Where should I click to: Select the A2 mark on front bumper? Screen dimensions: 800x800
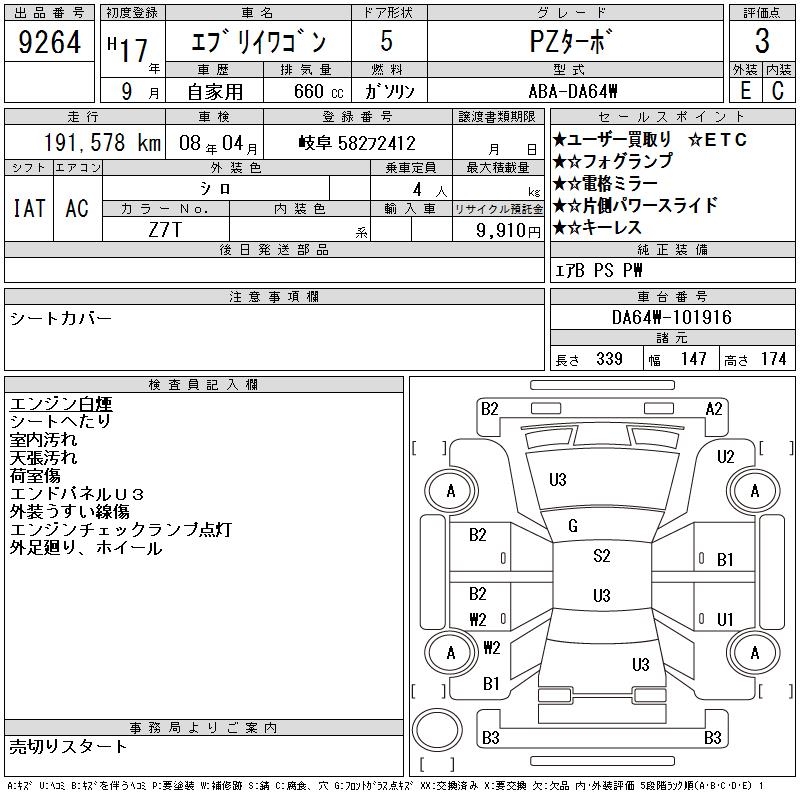point(713,408)
